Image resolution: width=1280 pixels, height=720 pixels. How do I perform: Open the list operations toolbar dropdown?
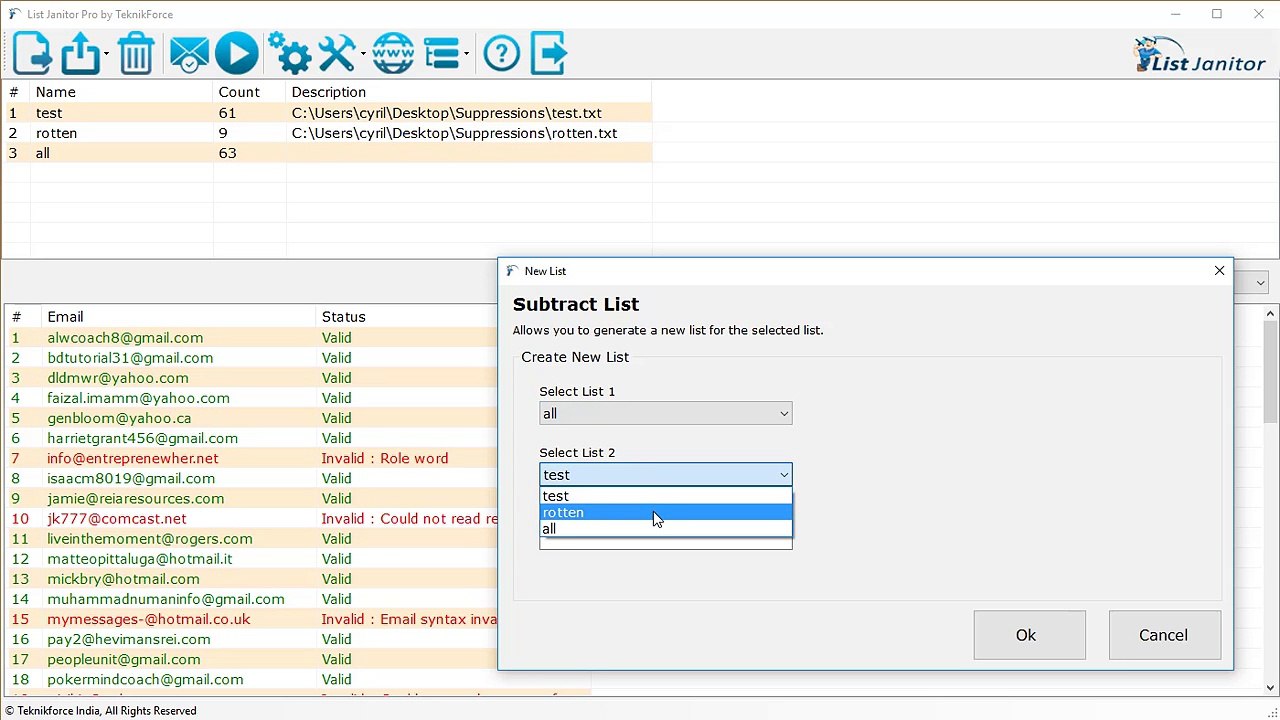tap(446, 54)
